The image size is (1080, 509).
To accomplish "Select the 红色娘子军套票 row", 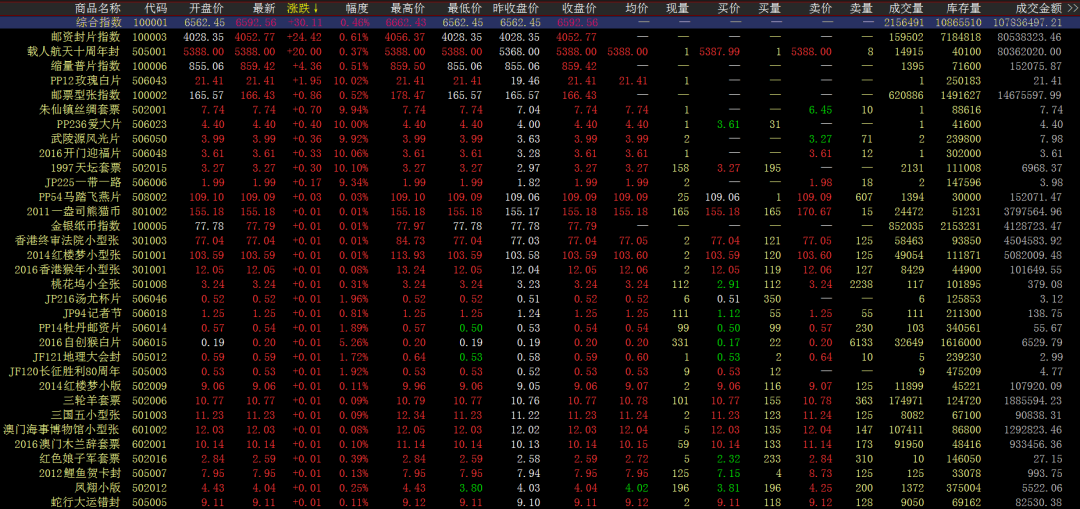I will coord(540,458).
